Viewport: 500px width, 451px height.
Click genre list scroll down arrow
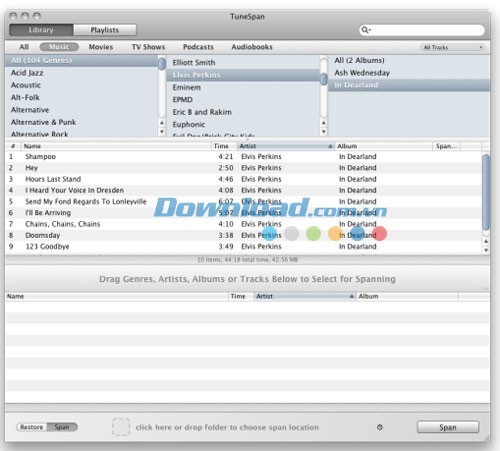[x=162, y=132]
